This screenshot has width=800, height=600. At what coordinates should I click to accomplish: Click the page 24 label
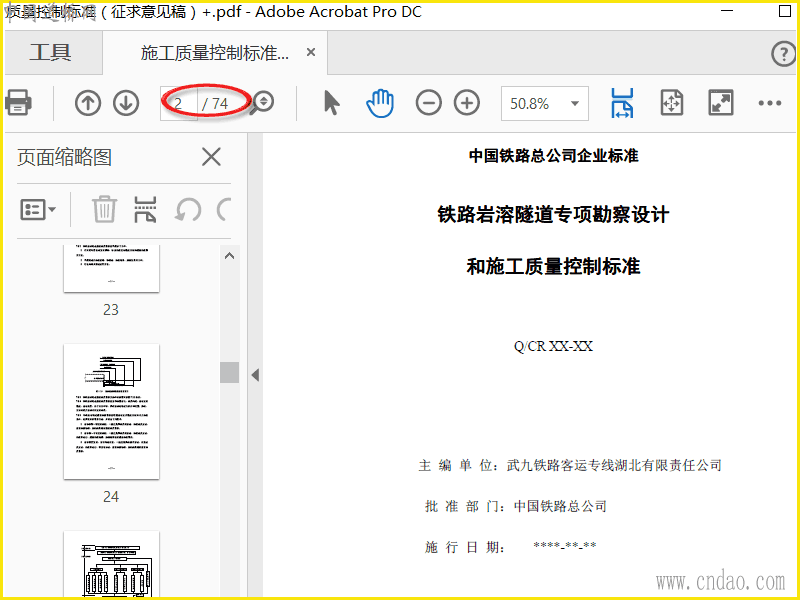coord(111,497)
